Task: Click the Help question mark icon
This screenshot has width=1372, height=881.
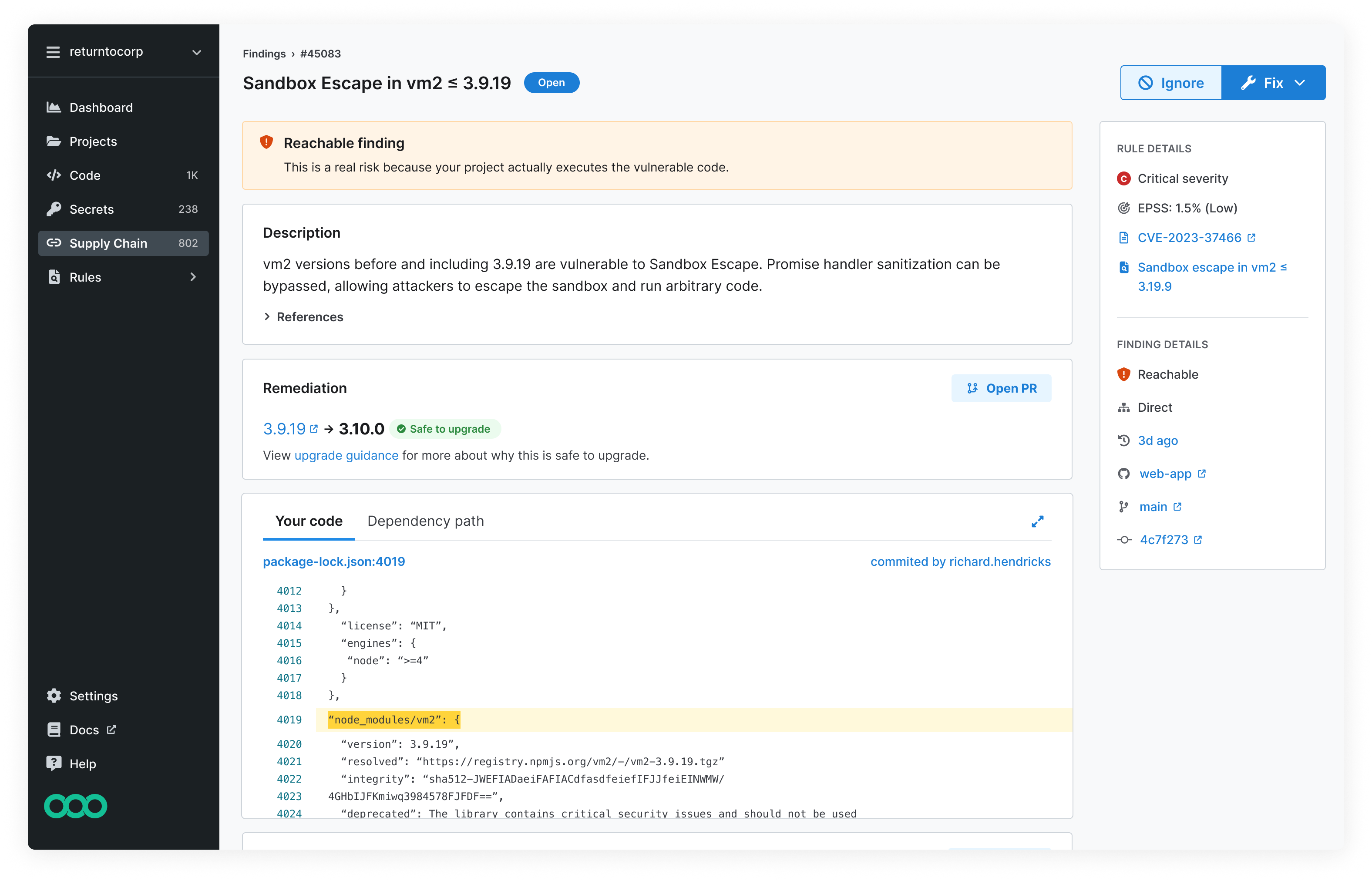Action: tap(54, 763)
